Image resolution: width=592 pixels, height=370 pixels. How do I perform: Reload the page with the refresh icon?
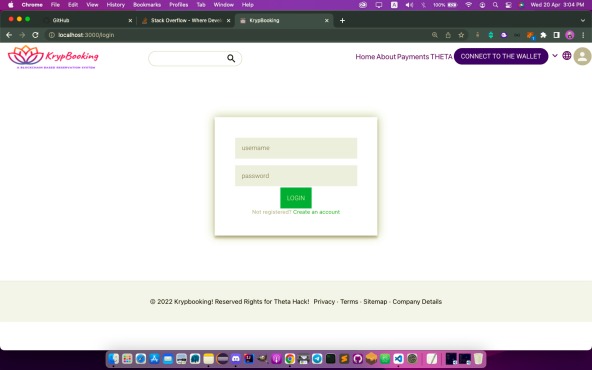tap(35, 35)
